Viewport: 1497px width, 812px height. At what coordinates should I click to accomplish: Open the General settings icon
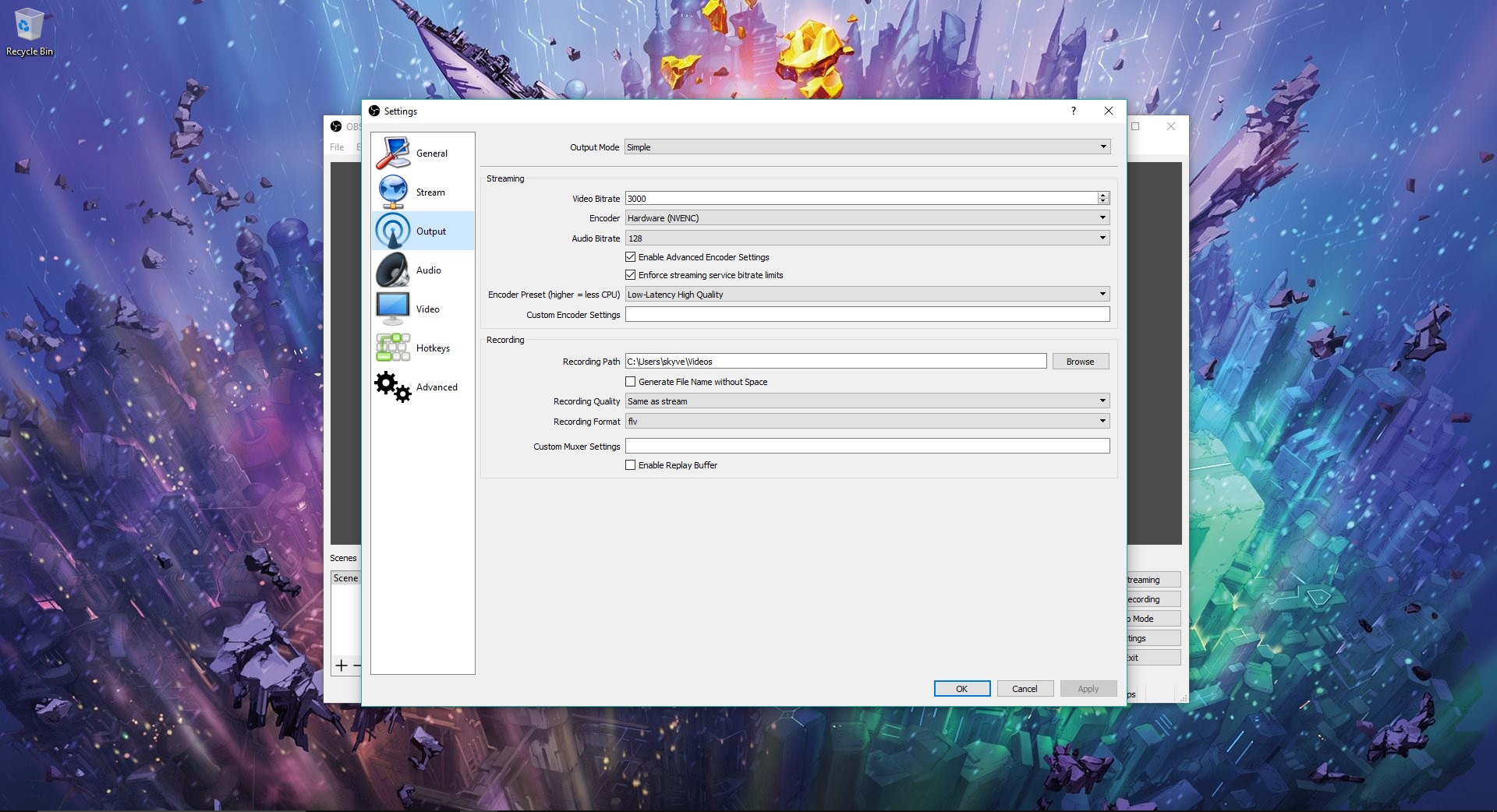click(x=393, y=153)
